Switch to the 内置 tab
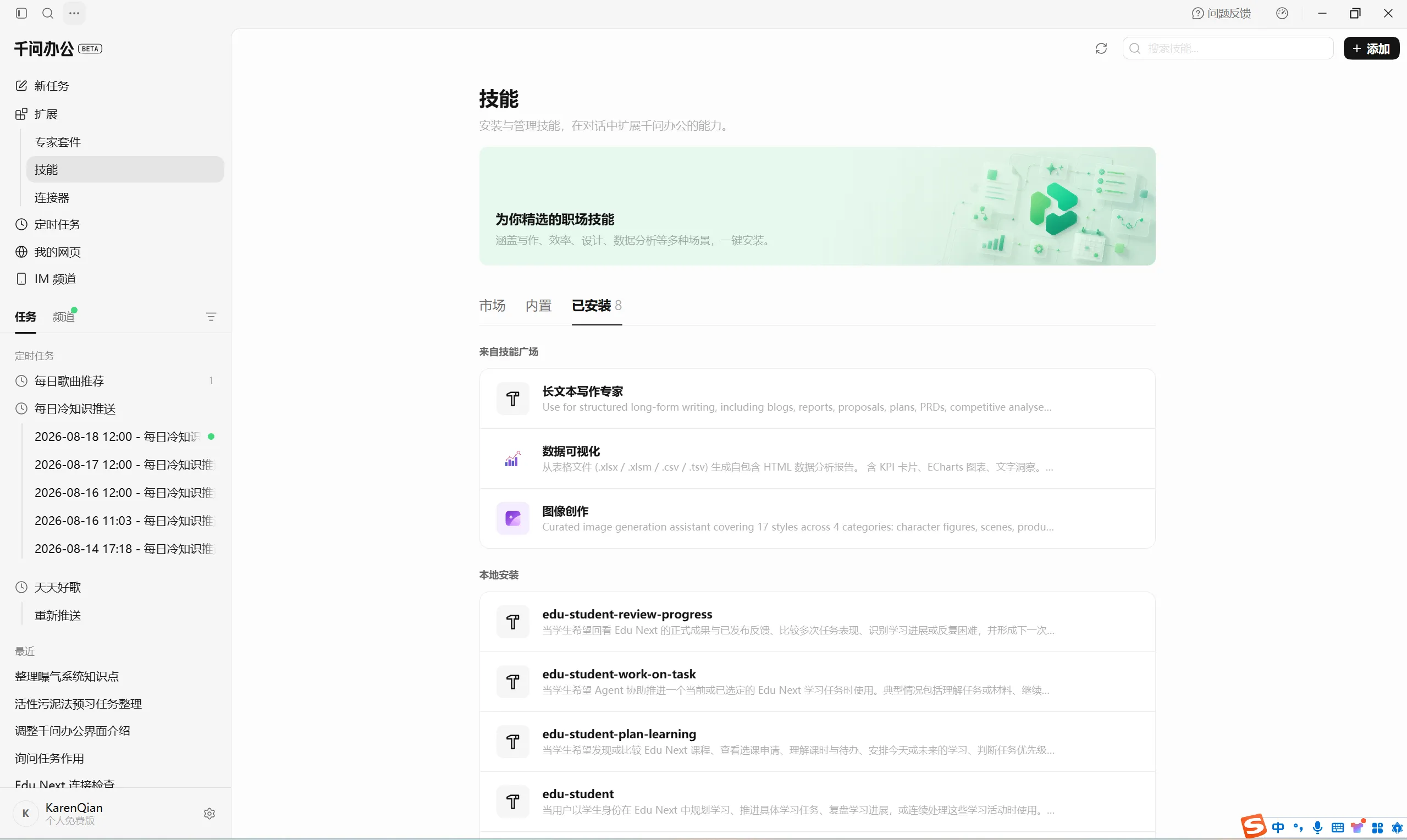The width and height of the screenshot is (1407, 840). pyautogui.click(x=538, y=306)
